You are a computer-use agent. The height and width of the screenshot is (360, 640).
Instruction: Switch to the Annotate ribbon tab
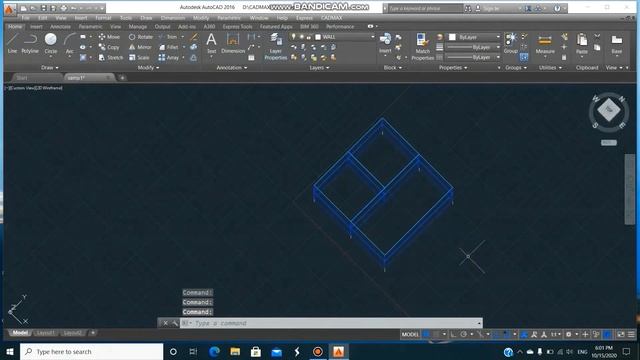(x=60, y=27)
